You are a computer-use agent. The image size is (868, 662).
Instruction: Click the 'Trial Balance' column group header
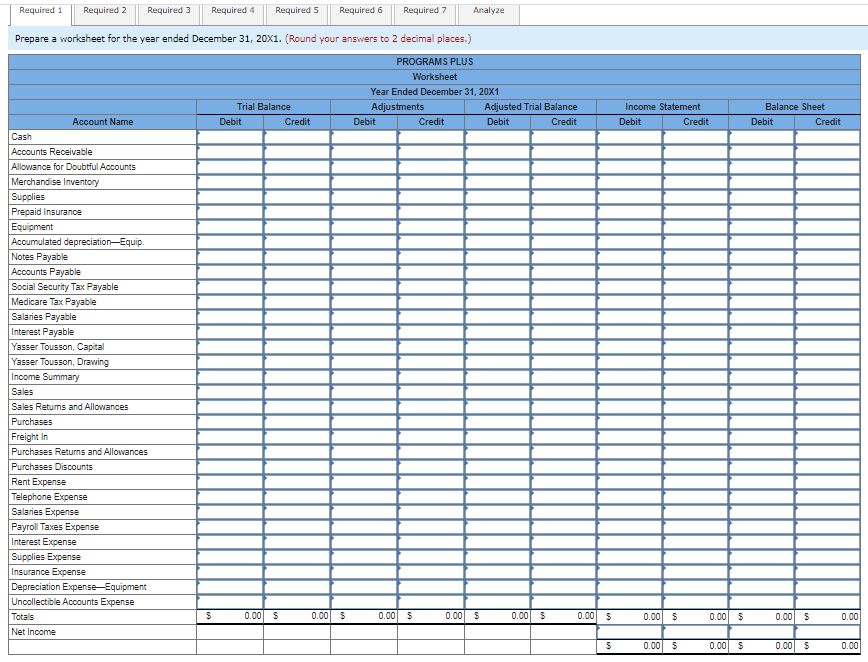pos(264,107)
